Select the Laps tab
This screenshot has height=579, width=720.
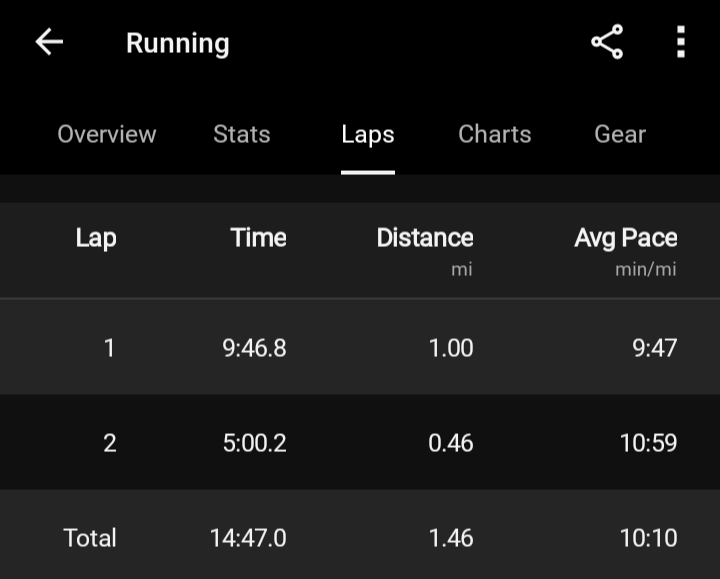[x=368, y=134]
